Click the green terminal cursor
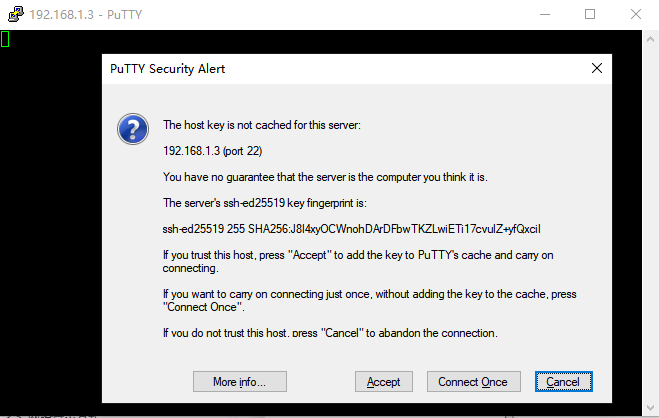The width and height of the screenshot is (659, 418). click(x=5, y=39)
